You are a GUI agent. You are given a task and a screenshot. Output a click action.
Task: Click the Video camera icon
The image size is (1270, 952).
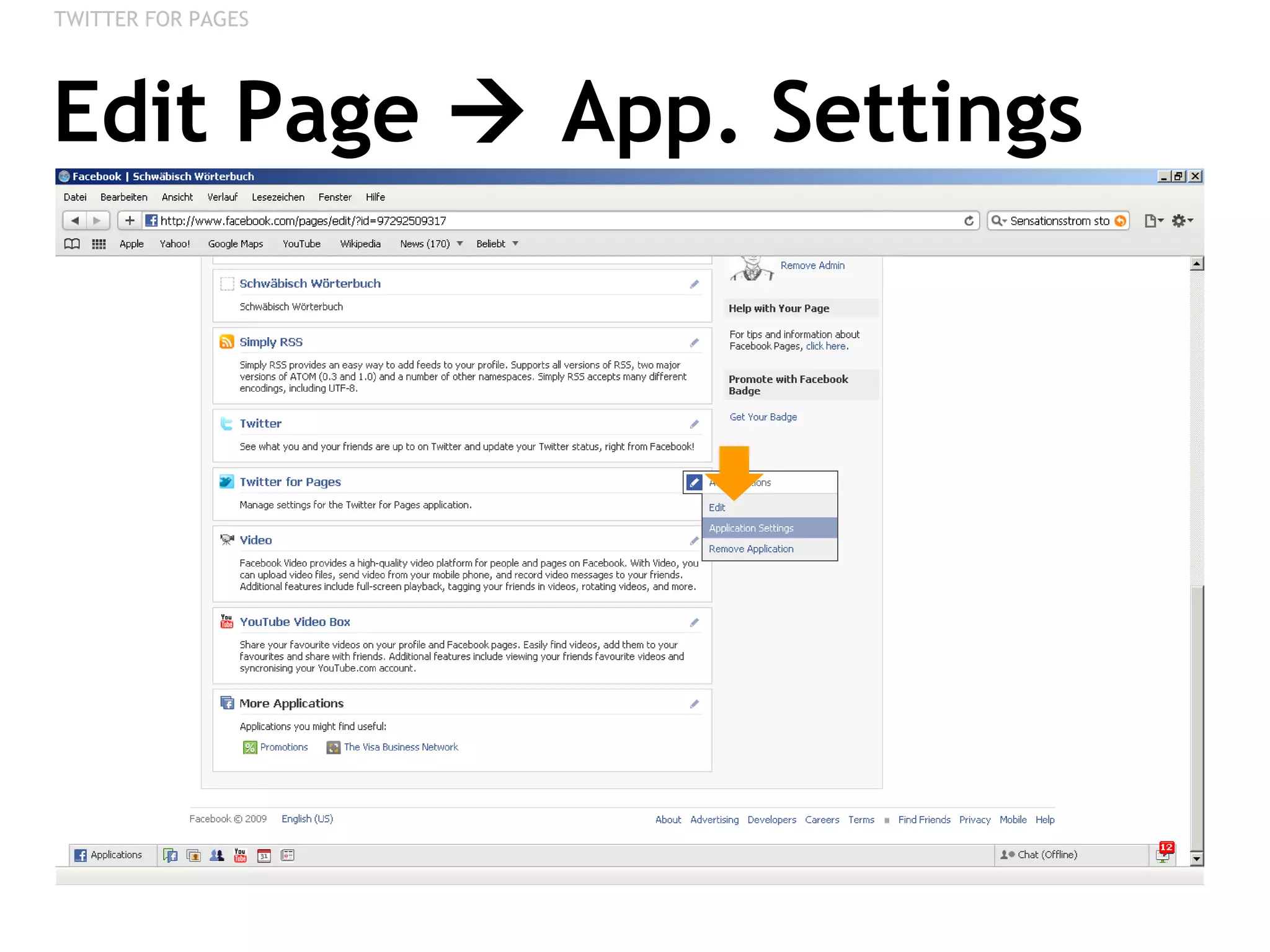227,540
